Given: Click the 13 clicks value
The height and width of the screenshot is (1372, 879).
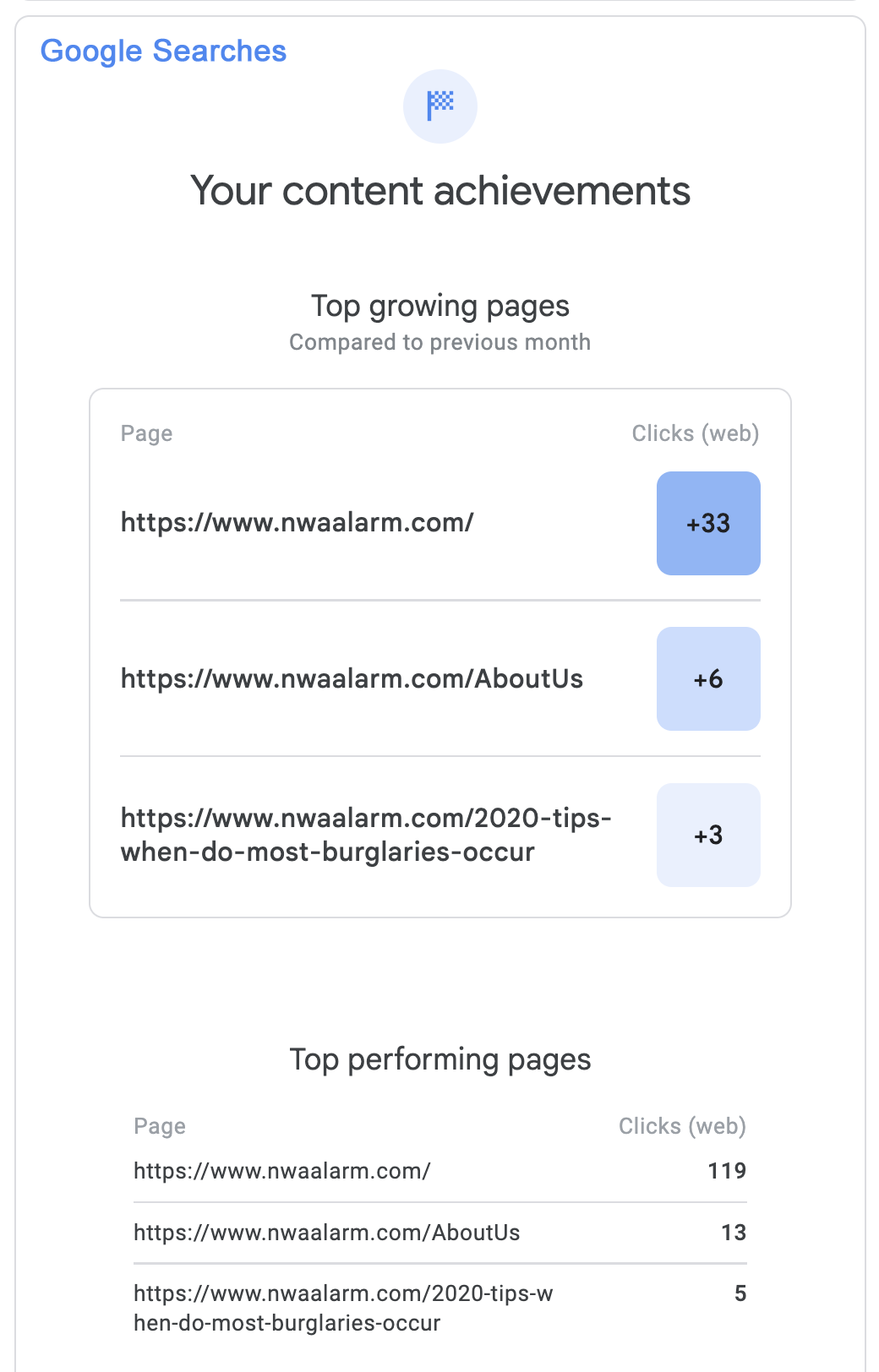Looking at the screenshot, I should tap(733, 1233).
